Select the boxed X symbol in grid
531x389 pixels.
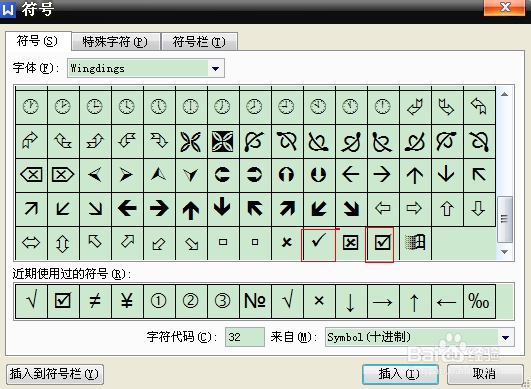(351, 243)
